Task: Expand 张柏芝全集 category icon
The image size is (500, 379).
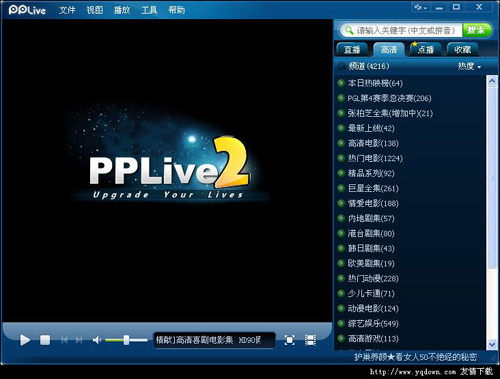Action: [x=341, y=113]
